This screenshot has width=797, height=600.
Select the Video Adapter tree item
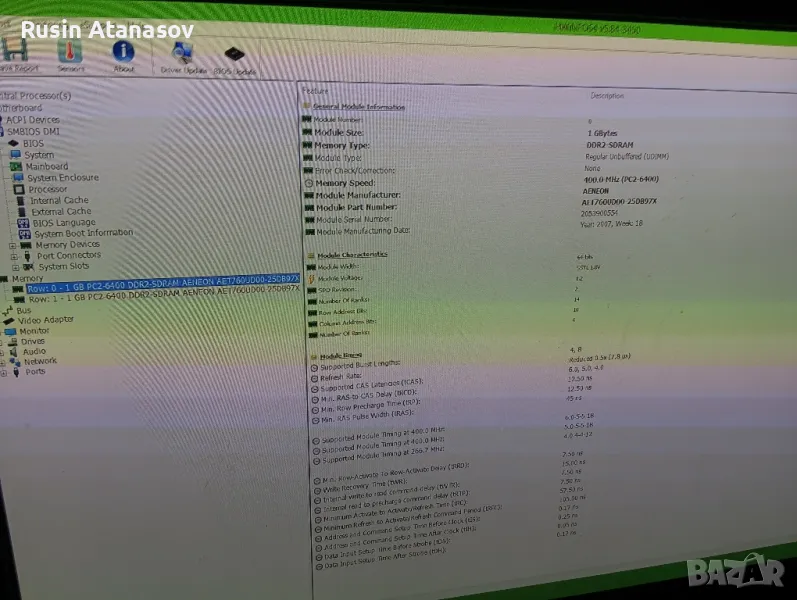pos(45,320)
